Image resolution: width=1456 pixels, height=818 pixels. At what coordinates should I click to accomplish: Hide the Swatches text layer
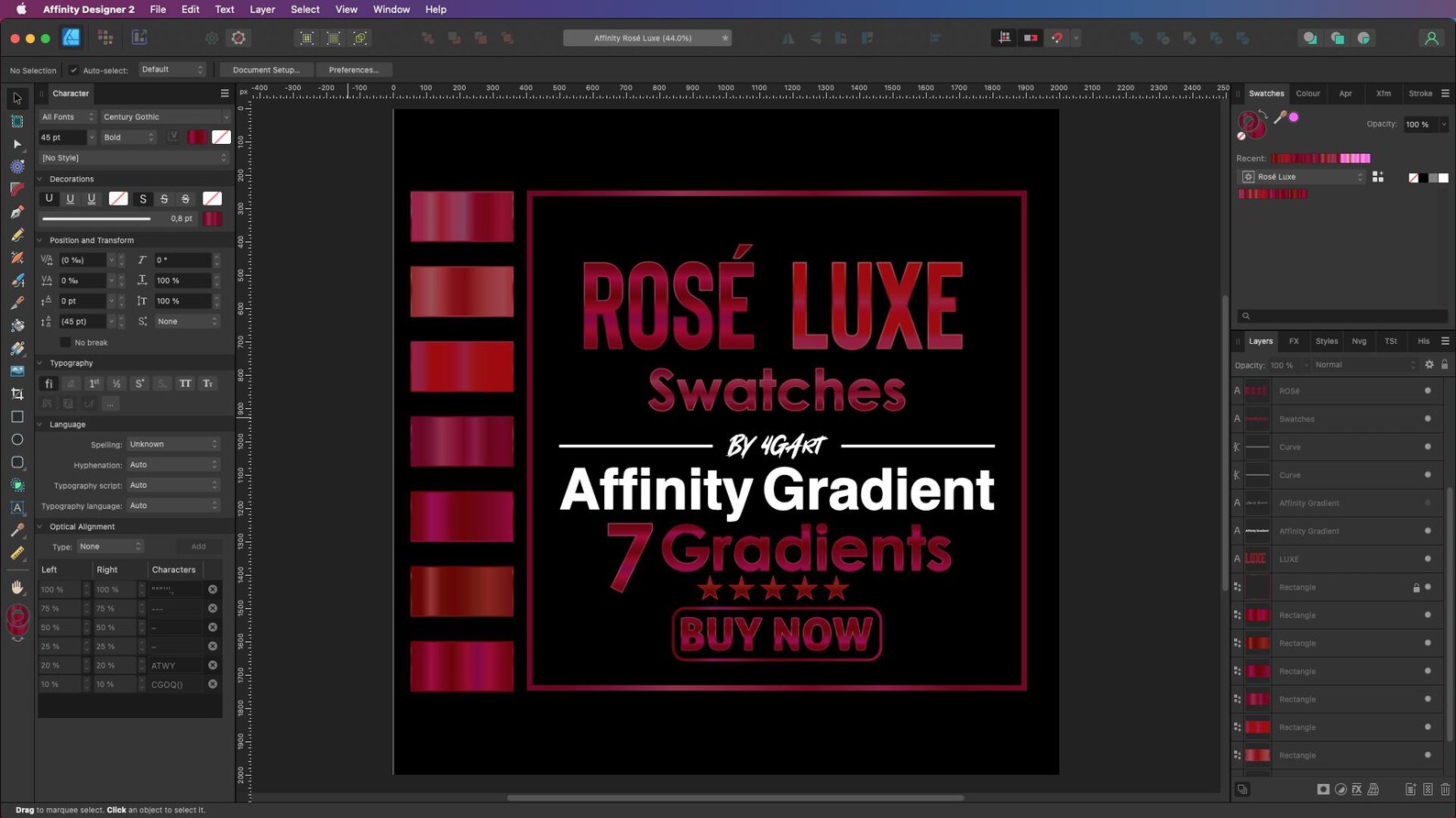1428,419
